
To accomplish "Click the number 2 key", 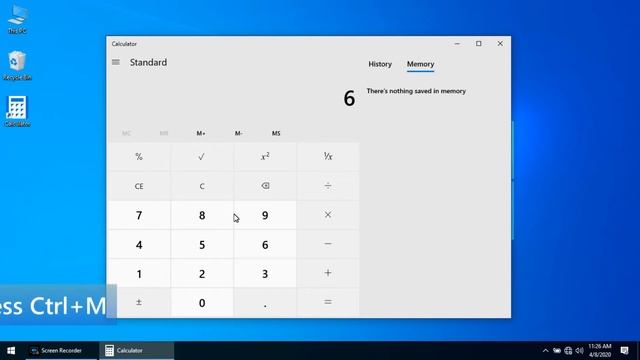I will [202, 273].
